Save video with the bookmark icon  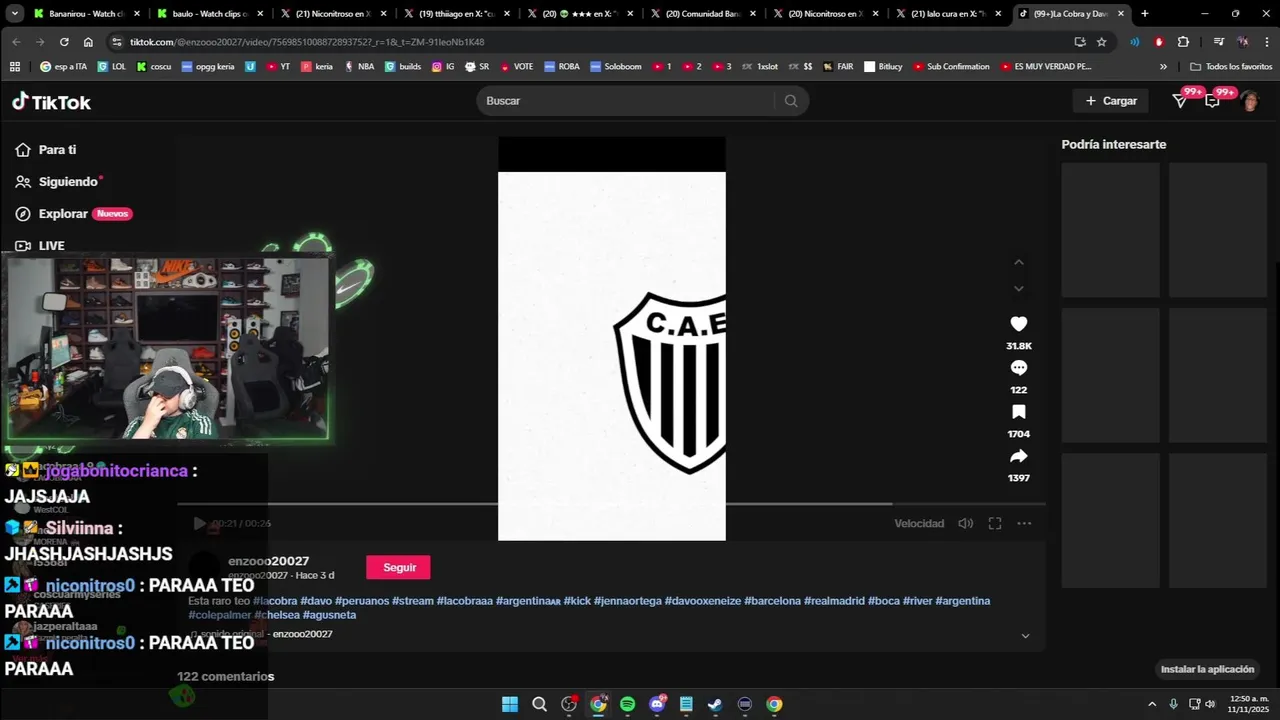point(1019,412)
